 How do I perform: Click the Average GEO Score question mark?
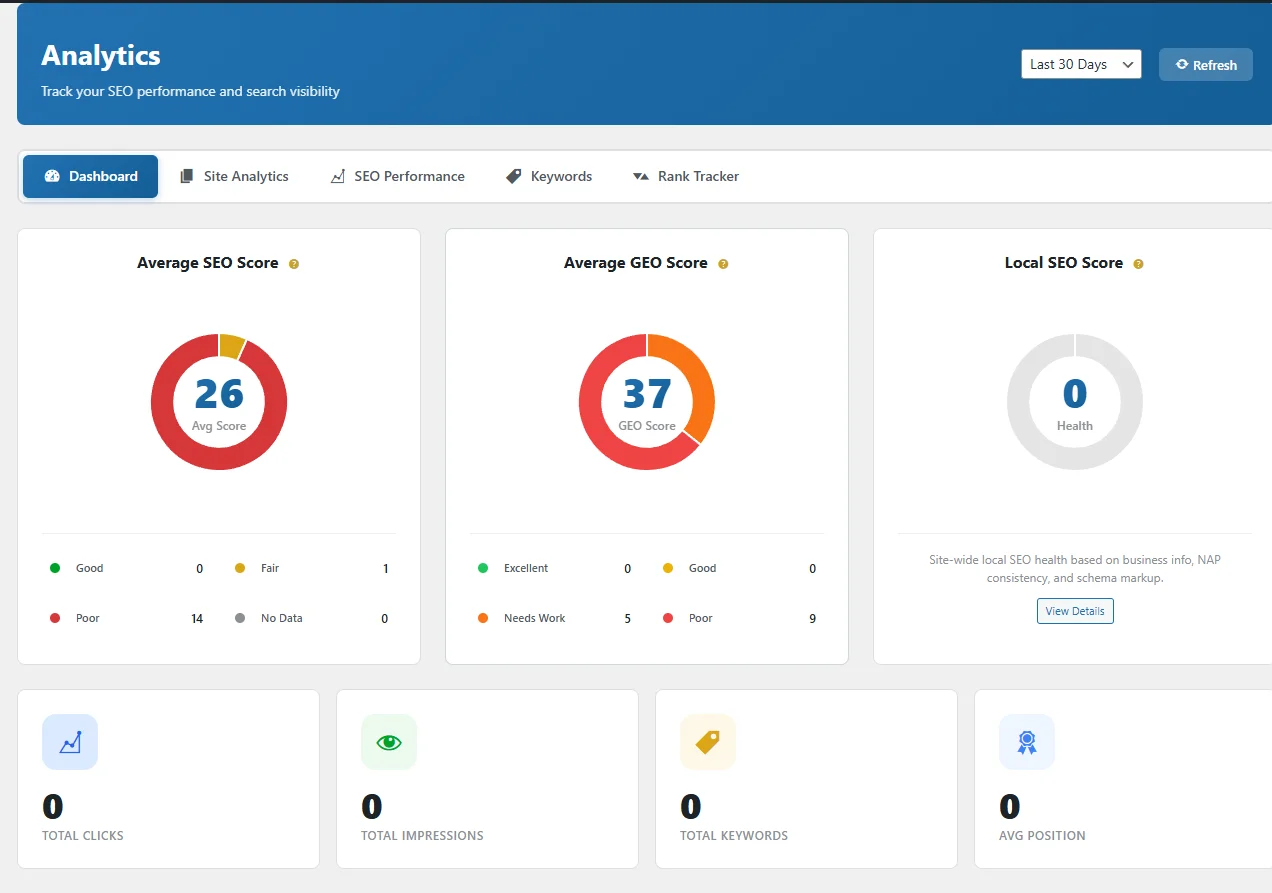click(721, 263)
